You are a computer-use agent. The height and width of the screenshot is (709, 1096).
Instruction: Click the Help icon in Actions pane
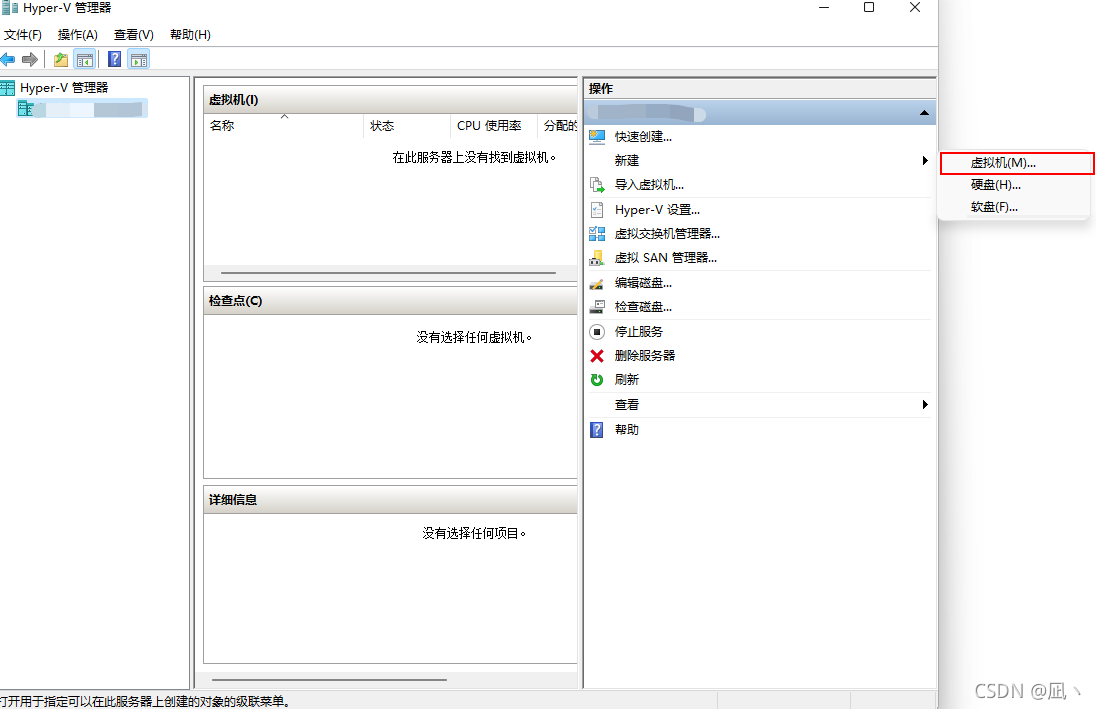(x=597, y=429)
